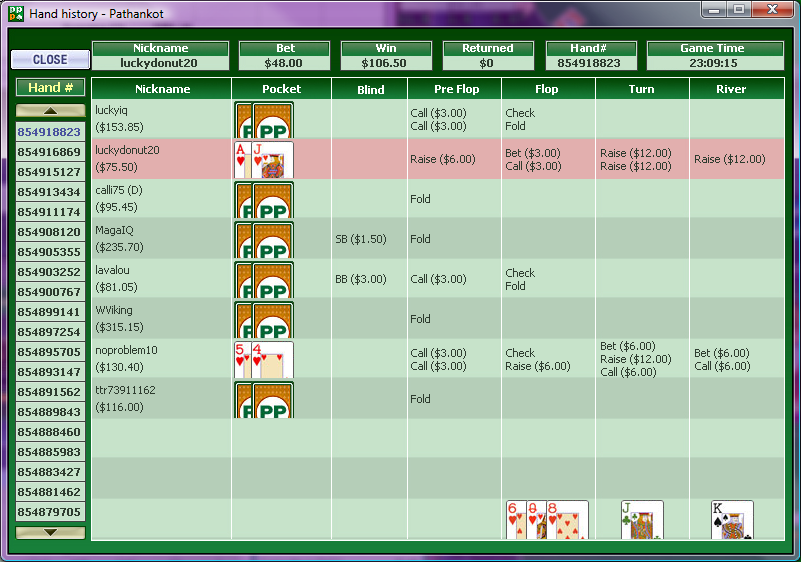Click lavalou's BB ($3.00) blind entry
The width and height of the screenshot is (801, 562).
click(361, 279)
